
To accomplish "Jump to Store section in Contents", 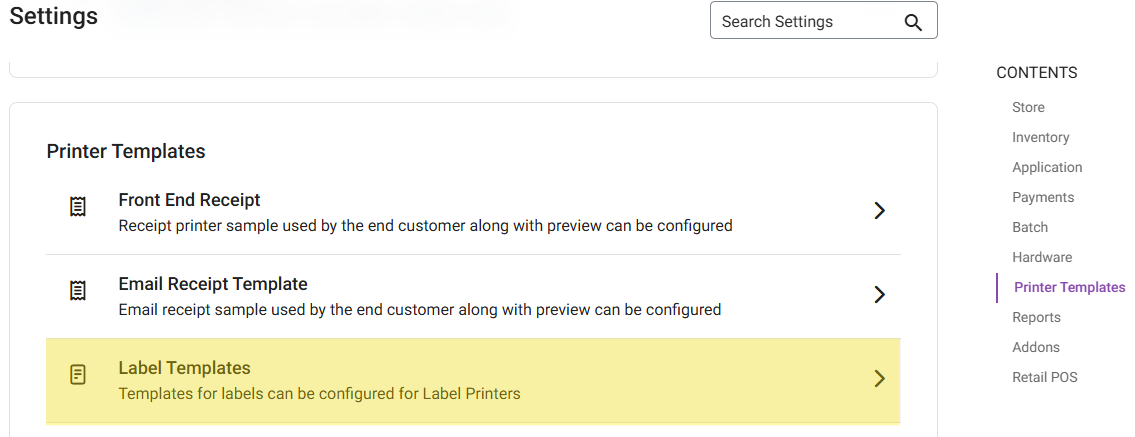I will [1028, 107].
